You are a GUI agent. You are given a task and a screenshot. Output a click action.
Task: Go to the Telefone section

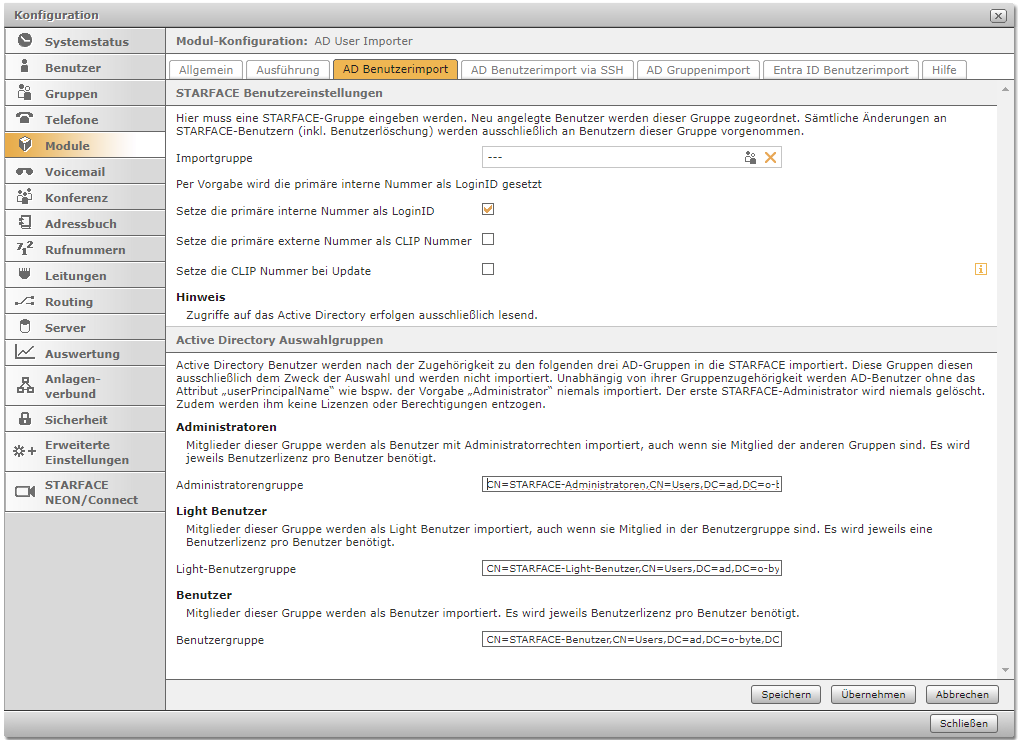[85, 119]
